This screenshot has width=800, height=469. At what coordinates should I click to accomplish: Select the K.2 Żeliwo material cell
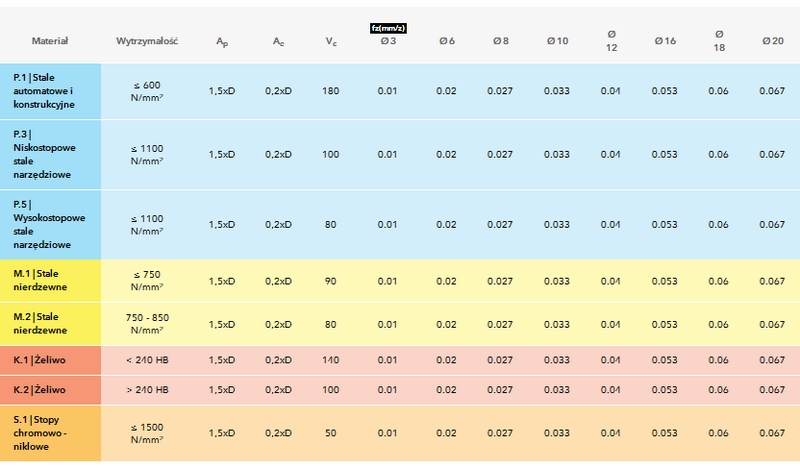[50, 389]
